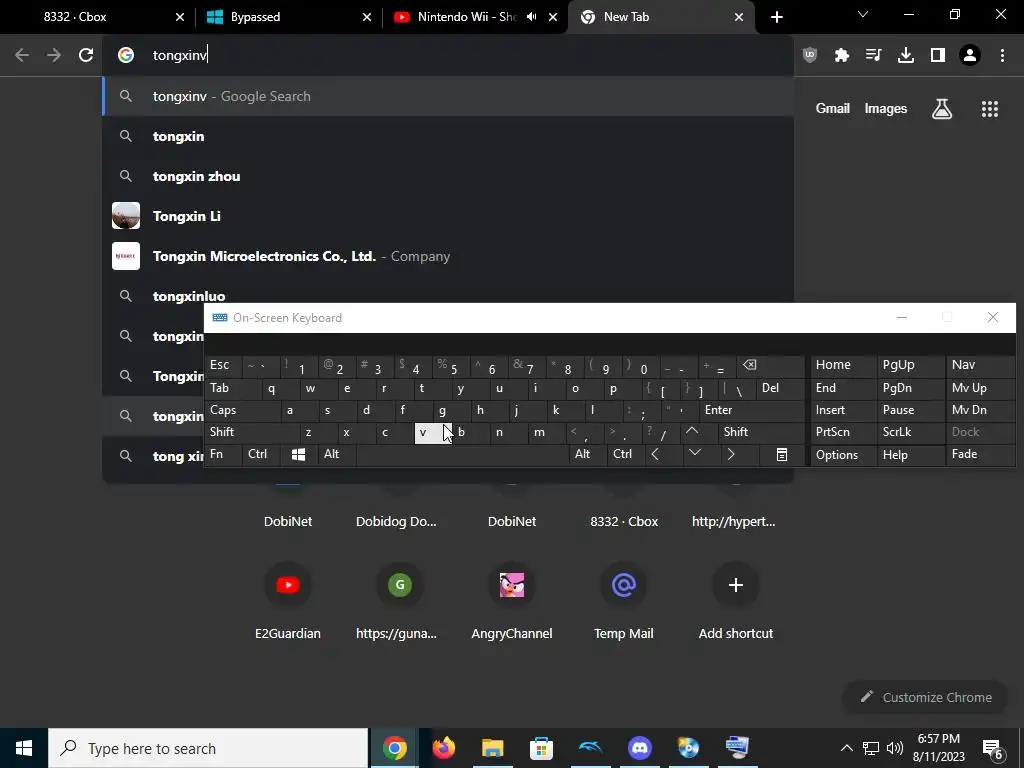Click the Windows Start button
The width and height of the screenshot is (1024, 768).
(24, 748)
